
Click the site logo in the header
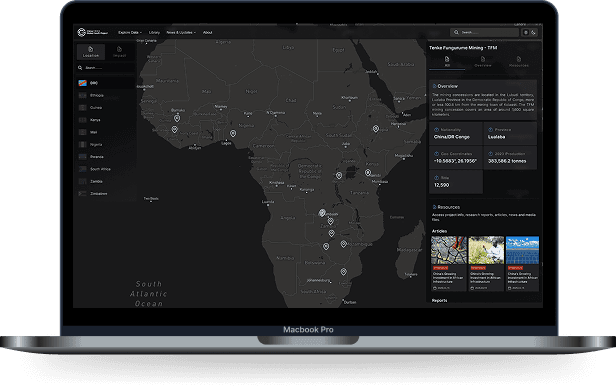tap(93, 32)
